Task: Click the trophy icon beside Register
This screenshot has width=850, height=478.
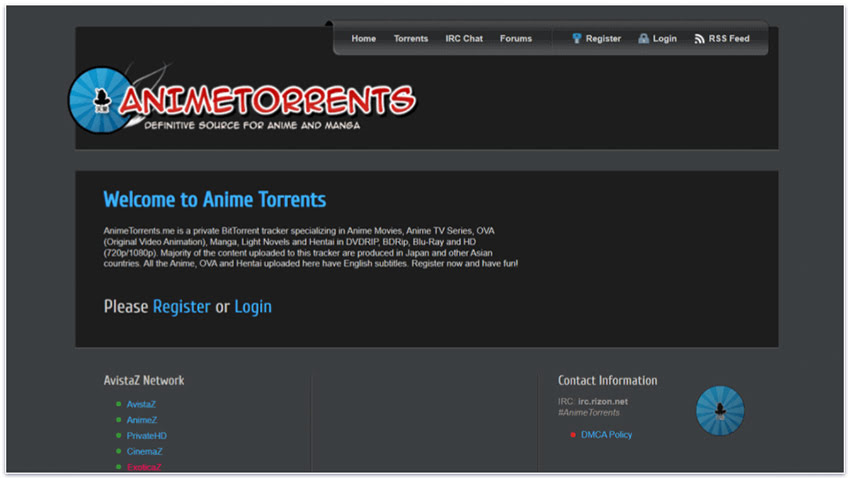Action: 576,38
